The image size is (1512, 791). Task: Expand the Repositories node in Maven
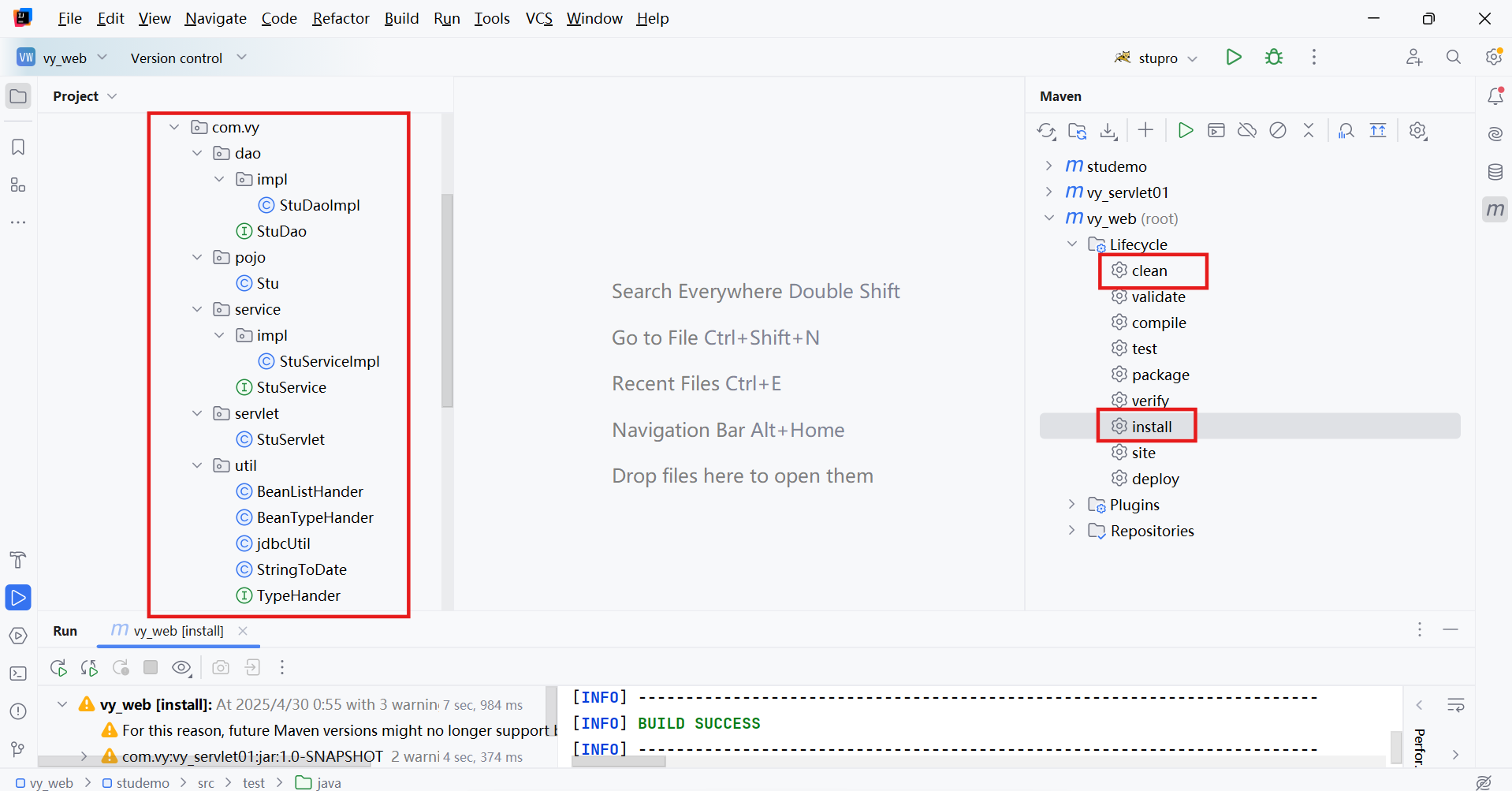click(1071, 530)
